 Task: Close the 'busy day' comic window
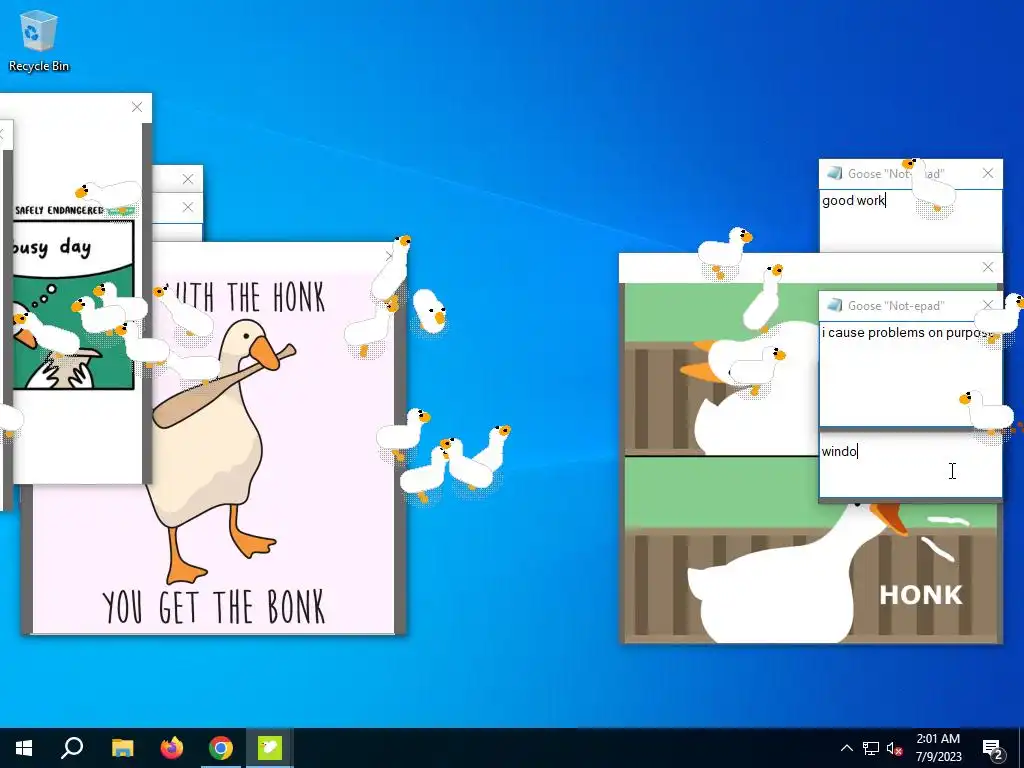pos(136,107)
